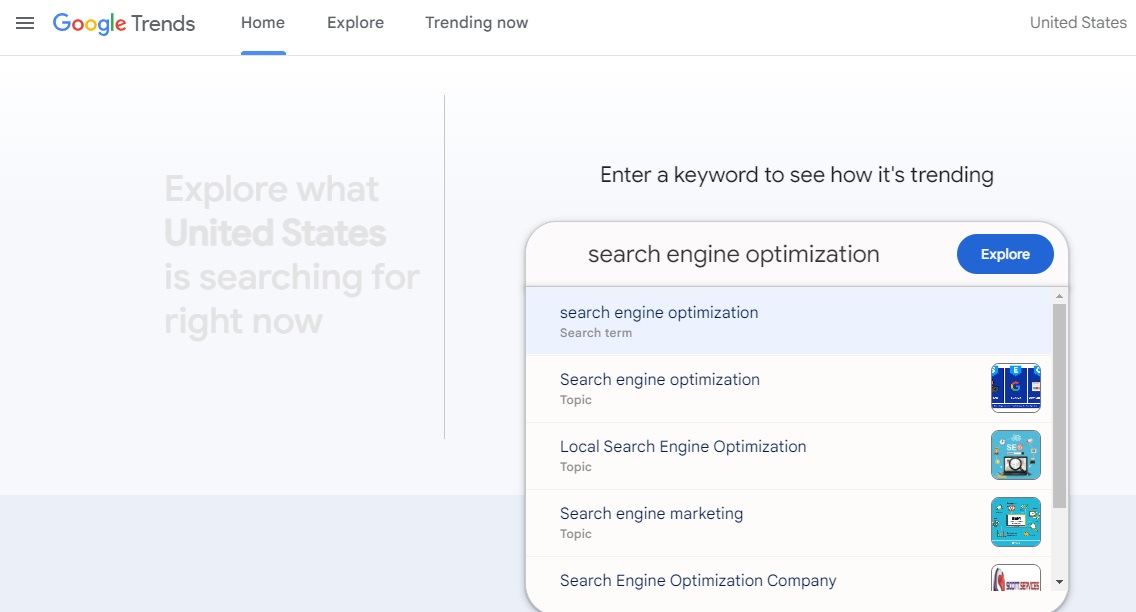Go to the Trending now tab

477,23
